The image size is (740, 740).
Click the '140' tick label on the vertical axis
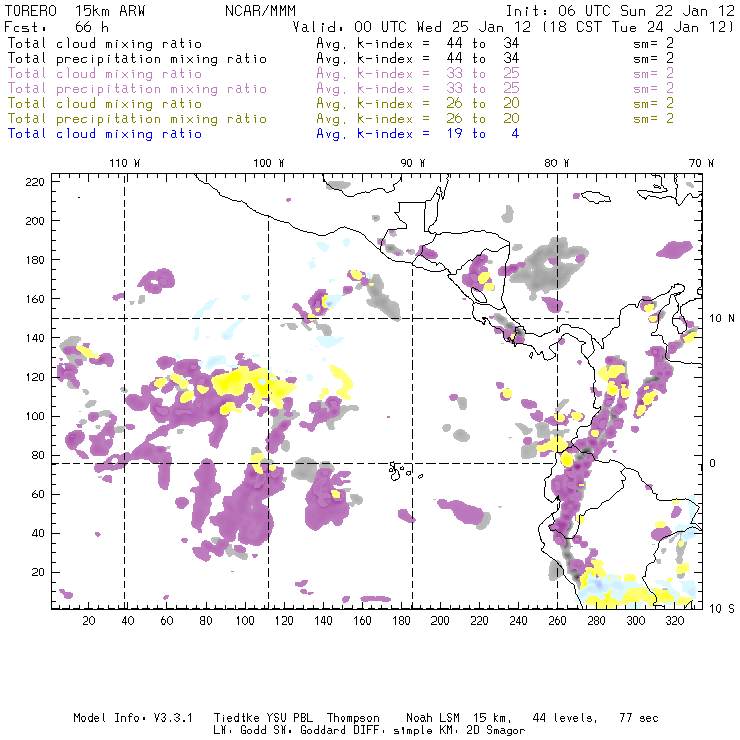[x=34, y=338]
